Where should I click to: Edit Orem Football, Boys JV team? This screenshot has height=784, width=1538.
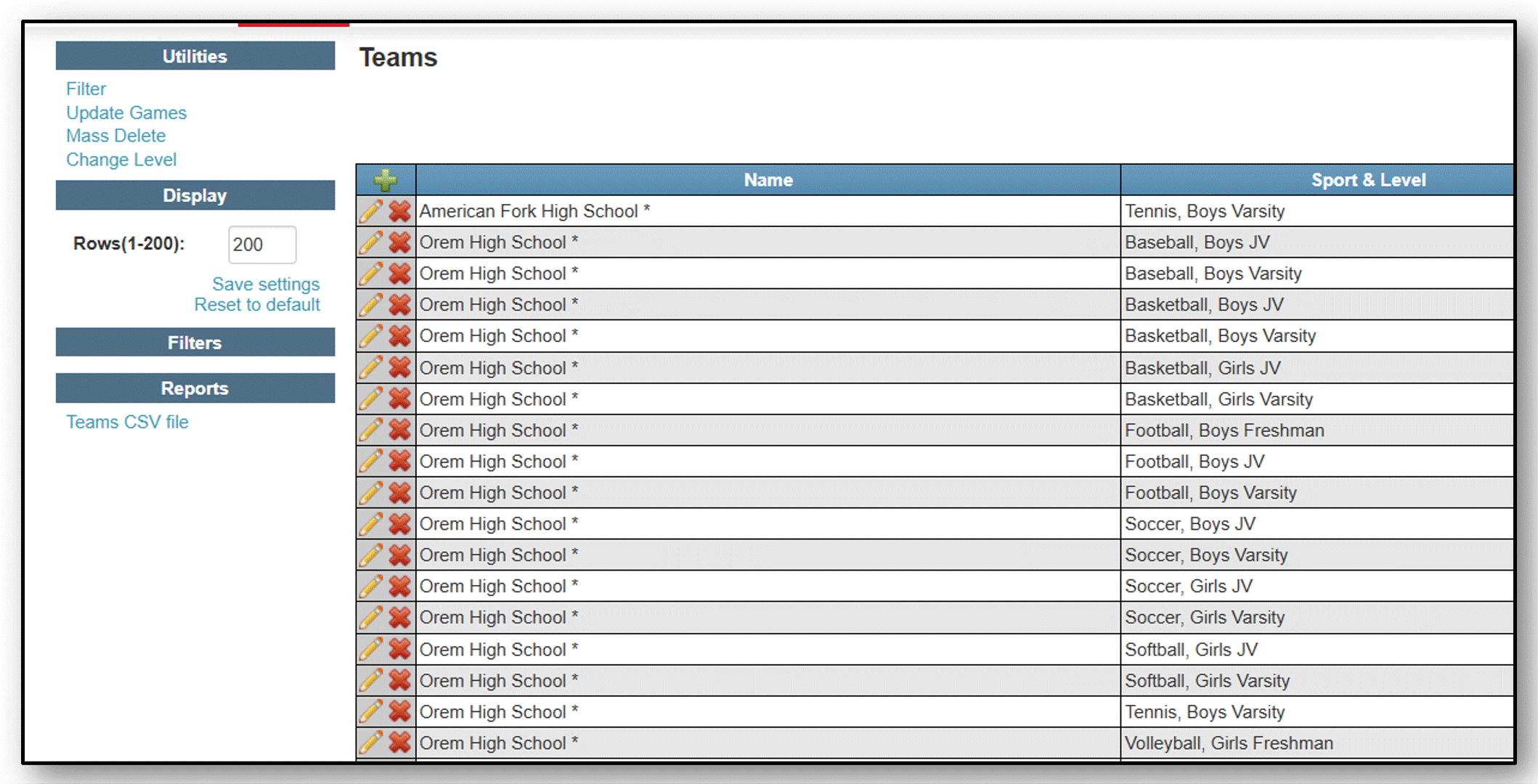(x=371, y=462)
